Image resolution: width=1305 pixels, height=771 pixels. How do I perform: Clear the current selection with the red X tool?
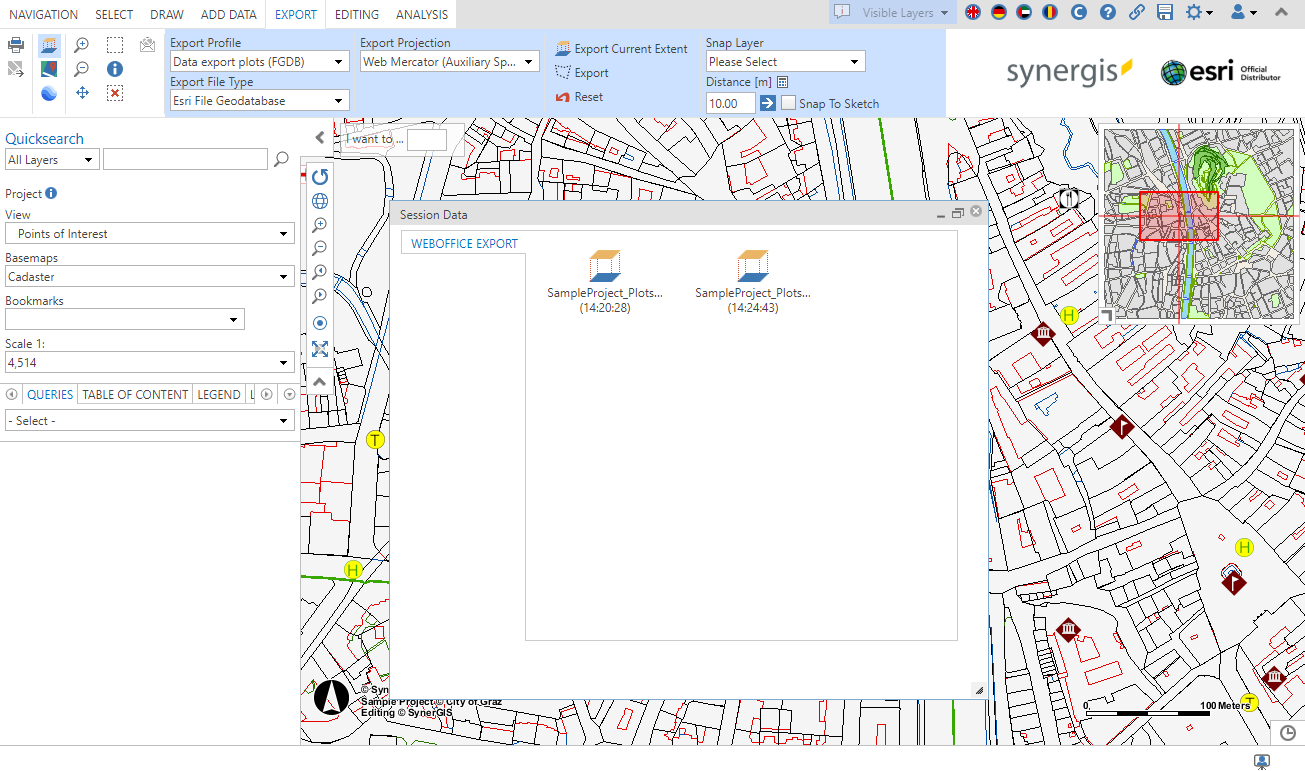pyautogui.click(x=115, y=93)
